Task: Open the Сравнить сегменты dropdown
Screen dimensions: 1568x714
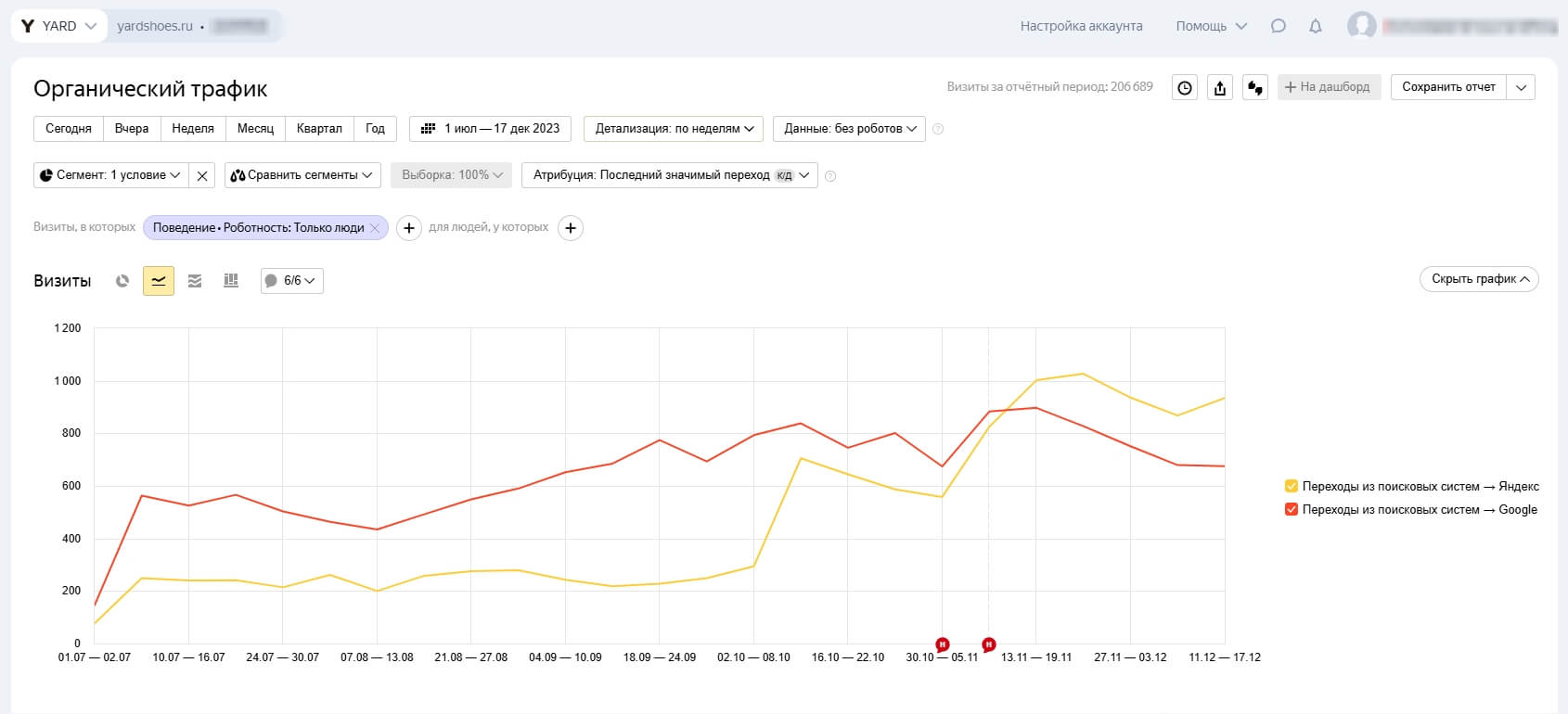Action: tap(302, 175)
